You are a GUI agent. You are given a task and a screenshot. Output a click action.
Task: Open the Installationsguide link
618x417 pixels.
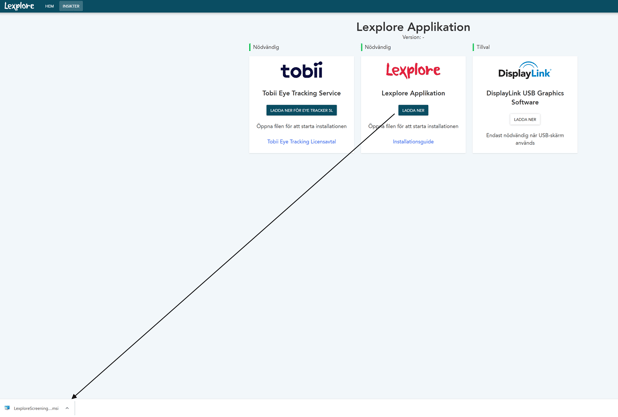(413, 141)
